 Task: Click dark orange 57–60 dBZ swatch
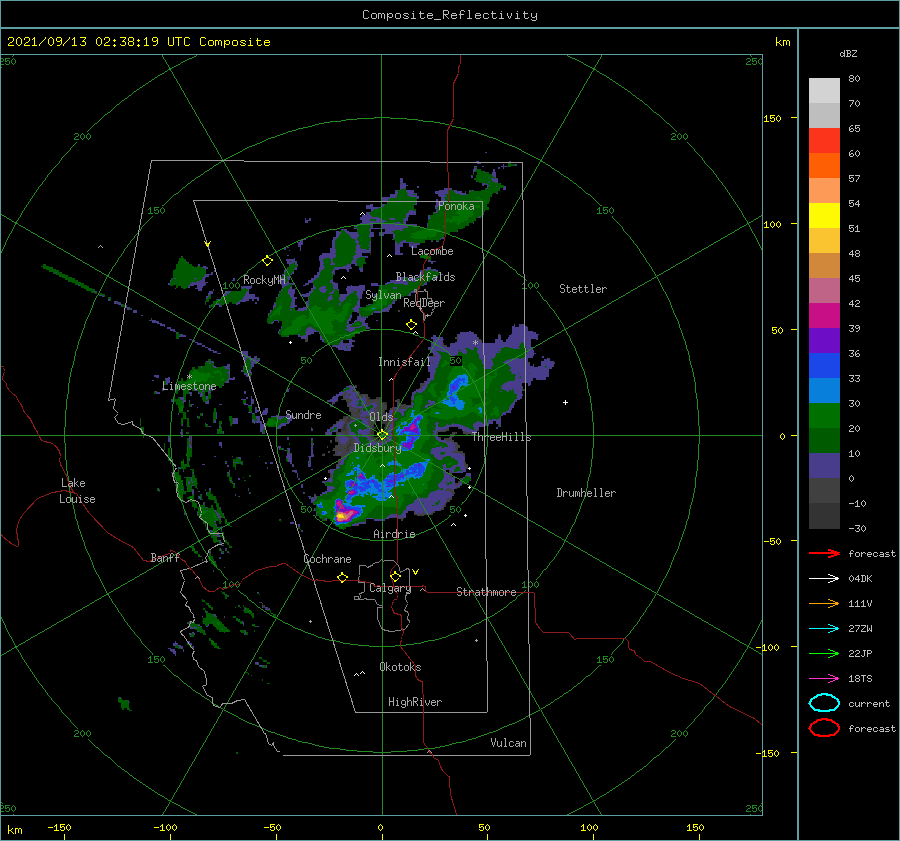824,165
